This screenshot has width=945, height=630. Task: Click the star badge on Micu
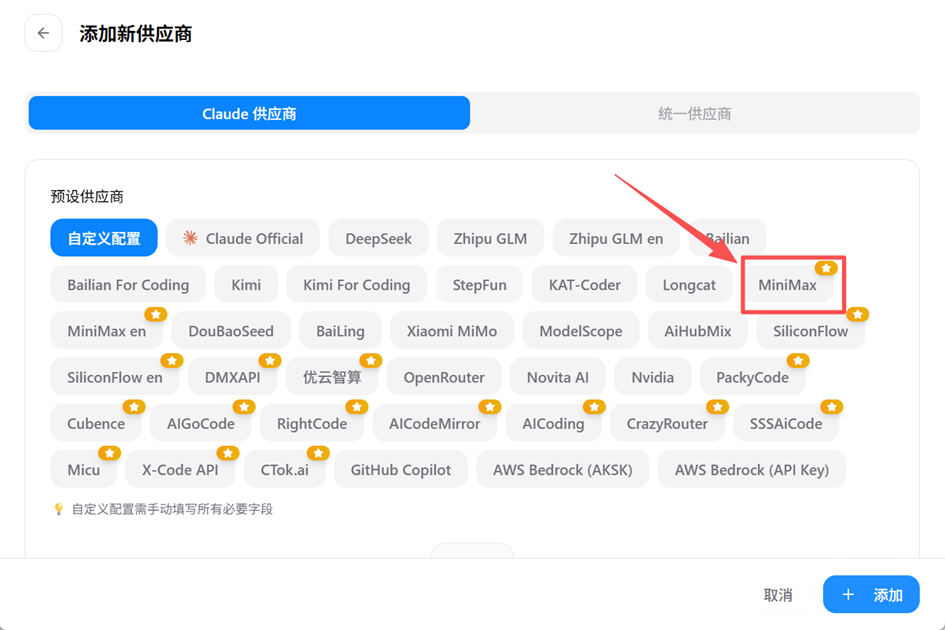[x=110, y=453]
